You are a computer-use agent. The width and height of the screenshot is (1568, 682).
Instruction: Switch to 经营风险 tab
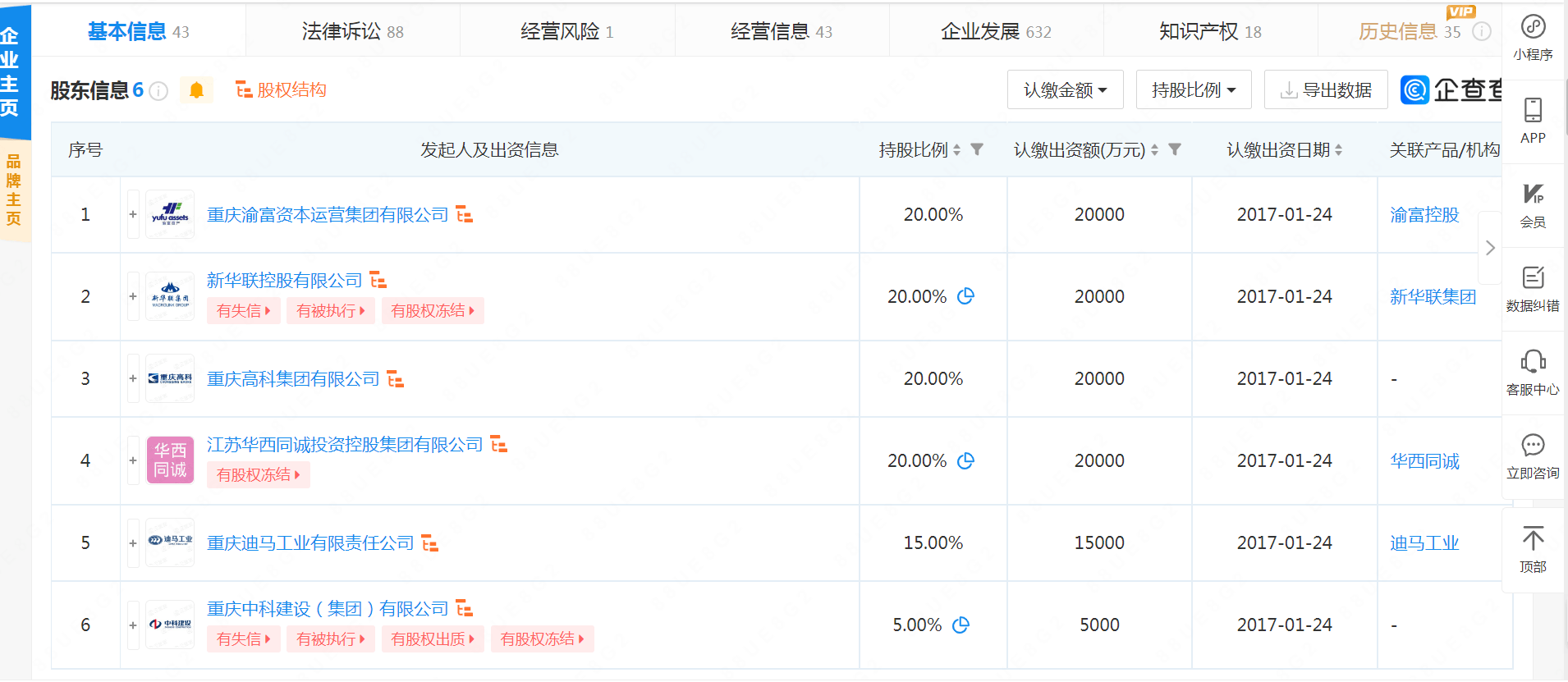coord(567,31)
